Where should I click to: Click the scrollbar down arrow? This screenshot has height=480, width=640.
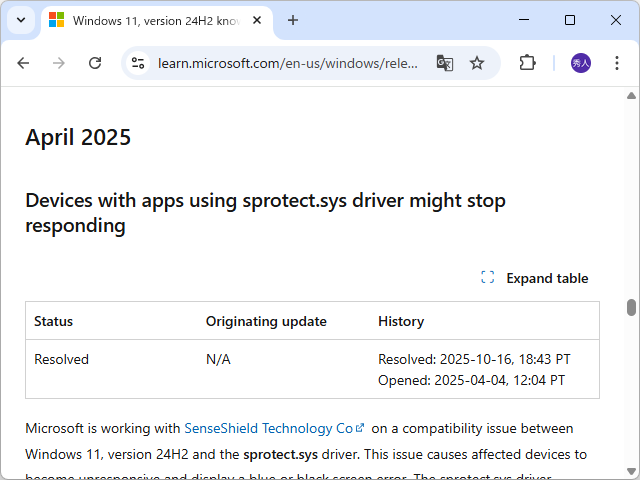click(631, 471)
